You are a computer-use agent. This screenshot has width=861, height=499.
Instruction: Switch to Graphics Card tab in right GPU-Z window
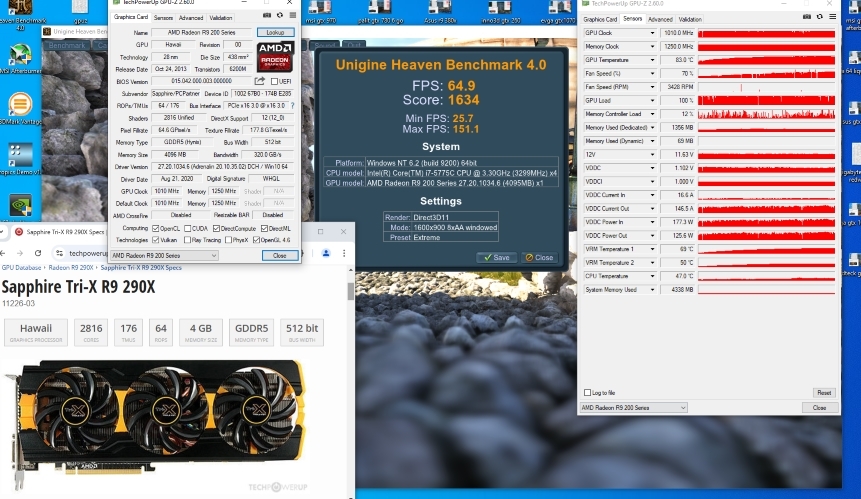[600, 19]
